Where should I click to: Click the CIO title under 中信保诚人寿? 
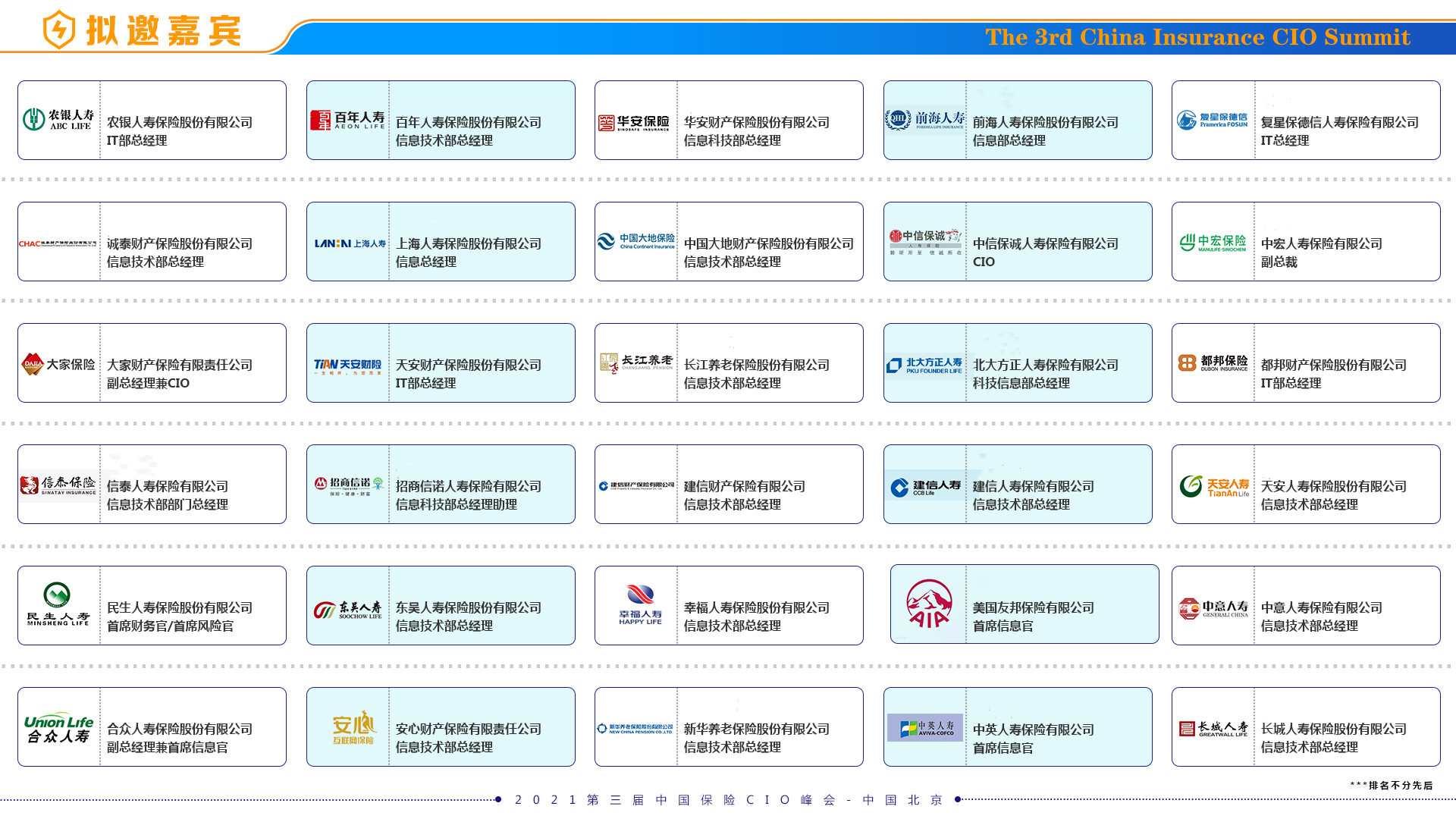(984, 262)
